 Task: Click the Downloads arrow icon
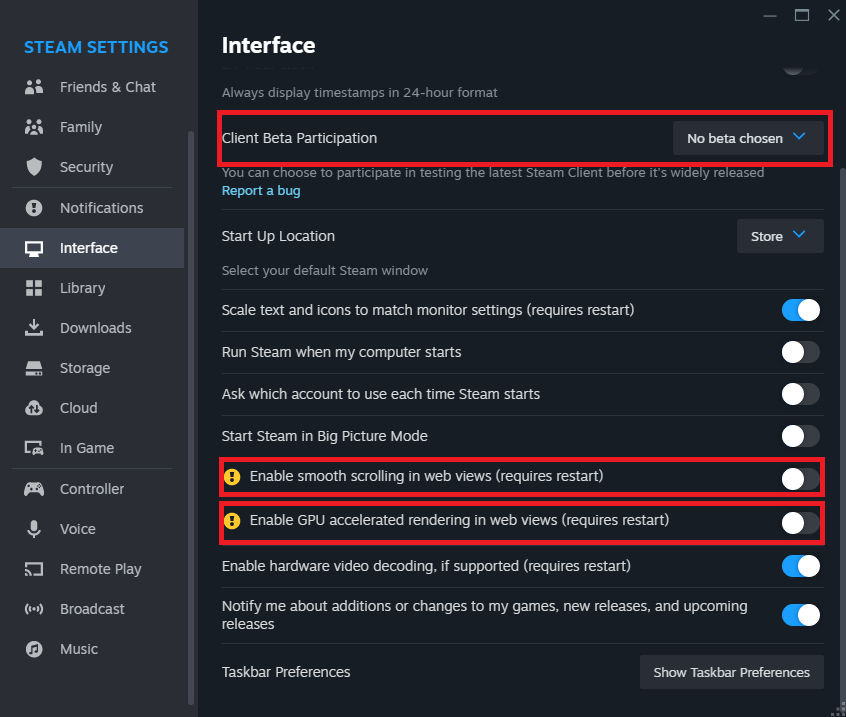[34, 328]
